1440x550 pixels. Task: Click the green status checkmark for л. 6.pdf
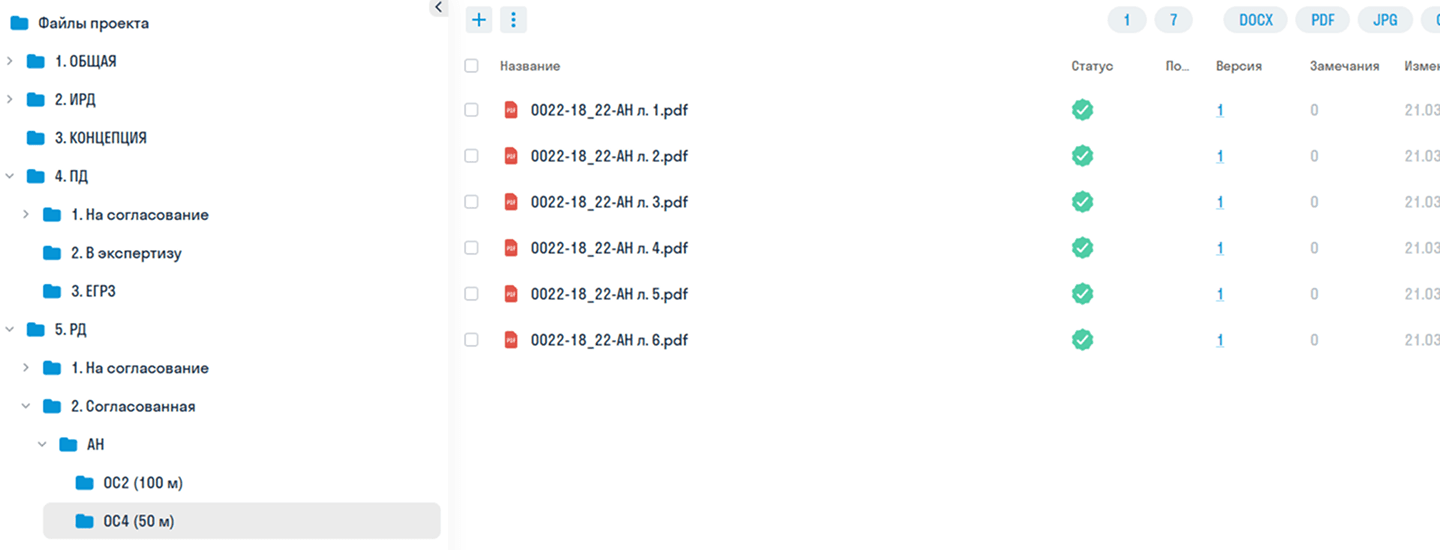1082,340
